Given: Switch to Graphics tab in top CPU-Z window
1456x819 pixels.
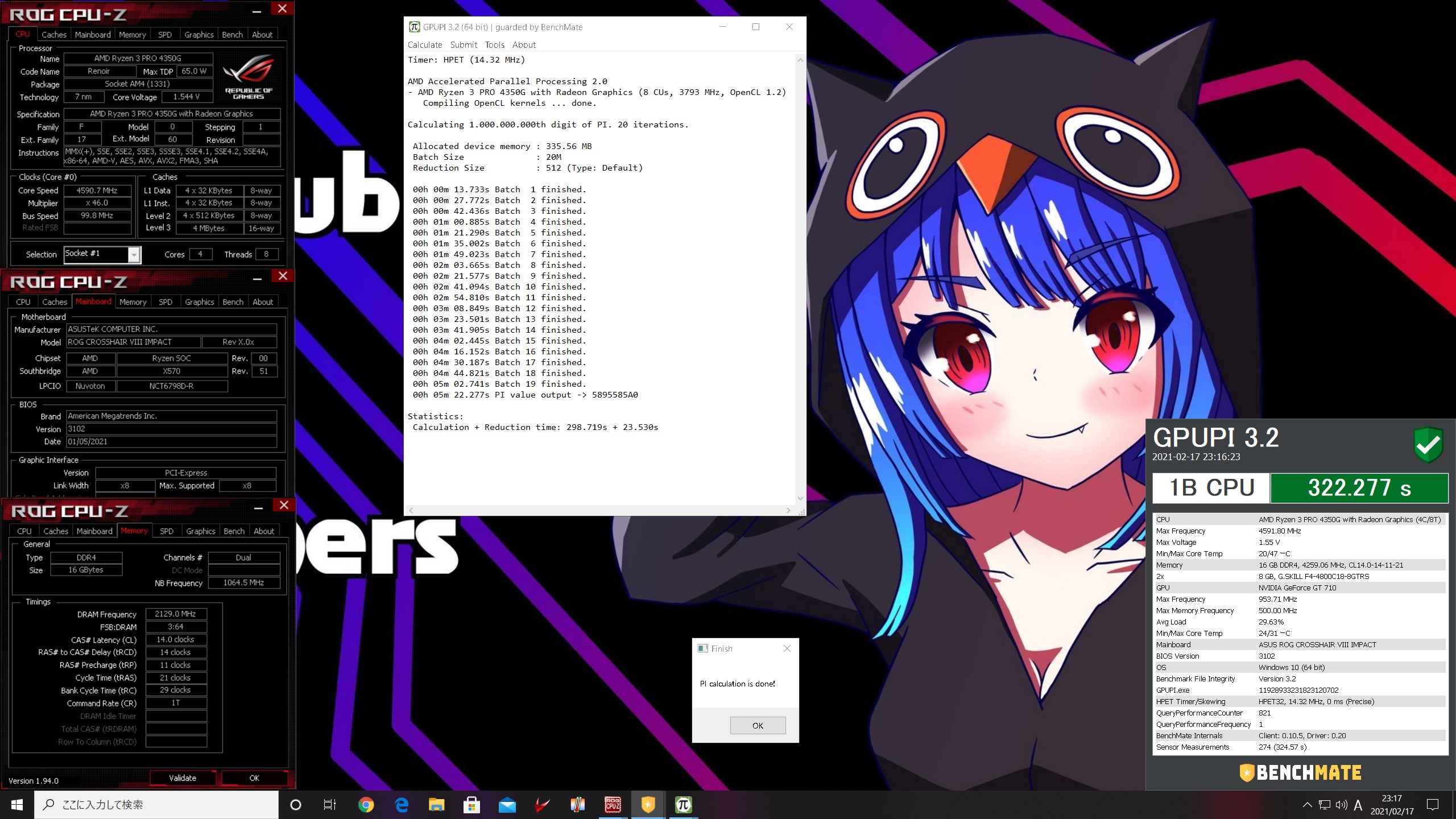Looking at the screenshot, I should click(199, 35).
